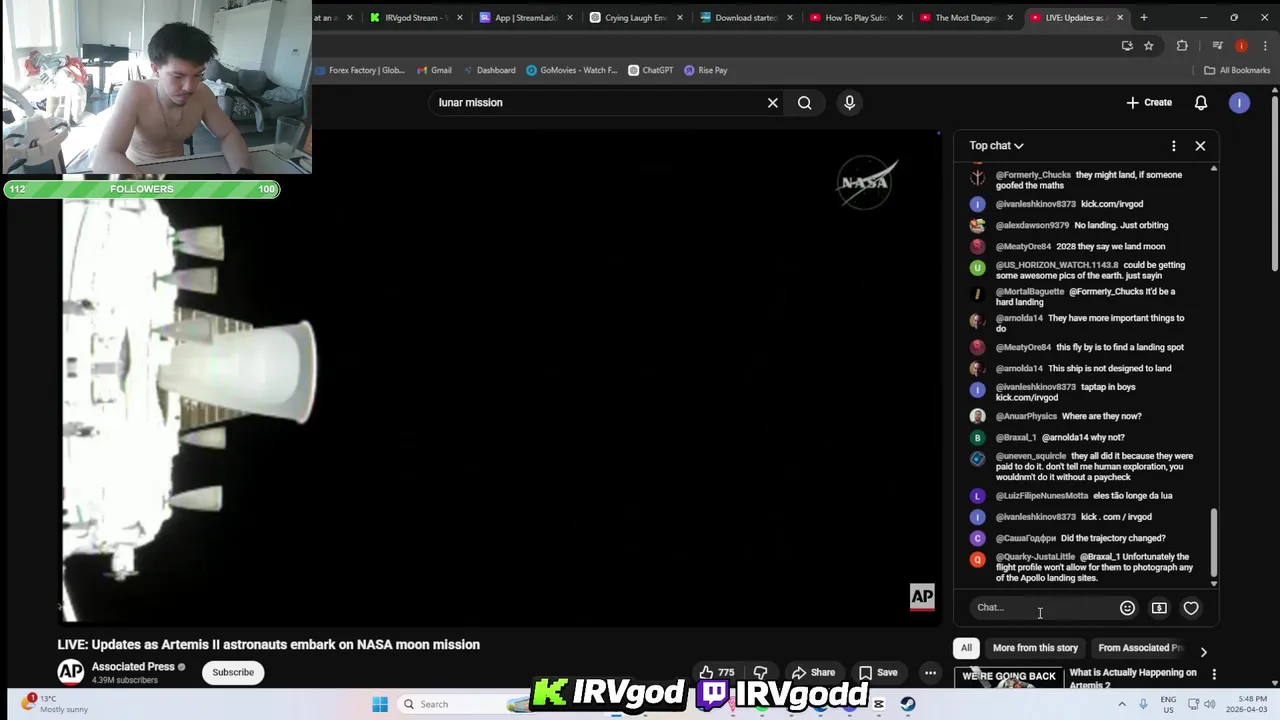Open Chrome extensions puzzle icon
Screen dimensions: 1280x720
pyautogui.click(x=1182, y=45)
